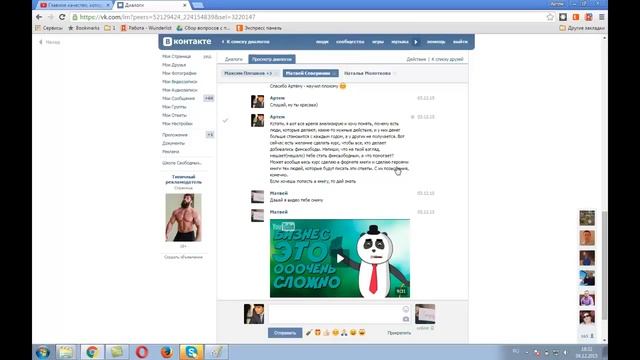Image resolution: width=640 pixels, height=360 pixels.
Task: Reload the page with the refresh icon
Action: (x=62, y=17)
